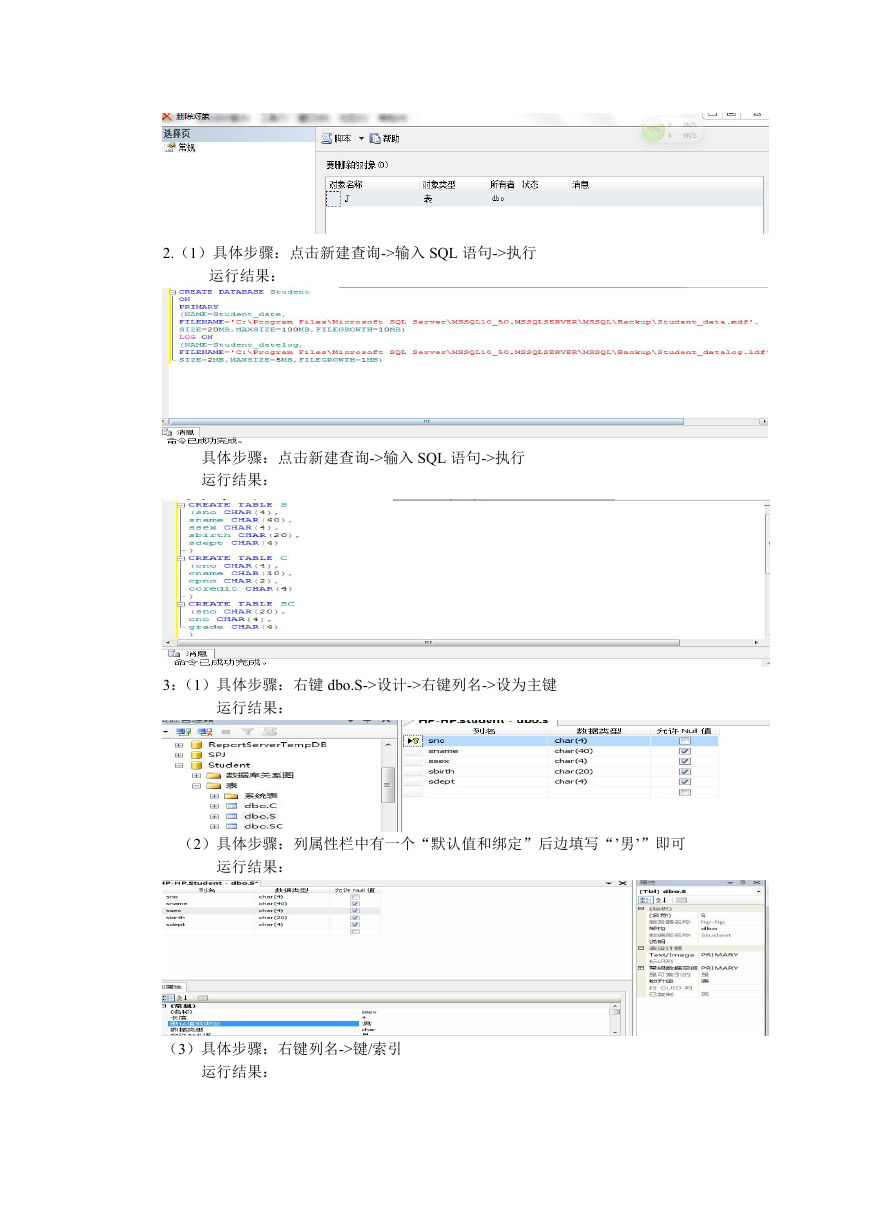The image size is (869, 1228).
Task: Expand the SPJ database node
Action: 179,755
